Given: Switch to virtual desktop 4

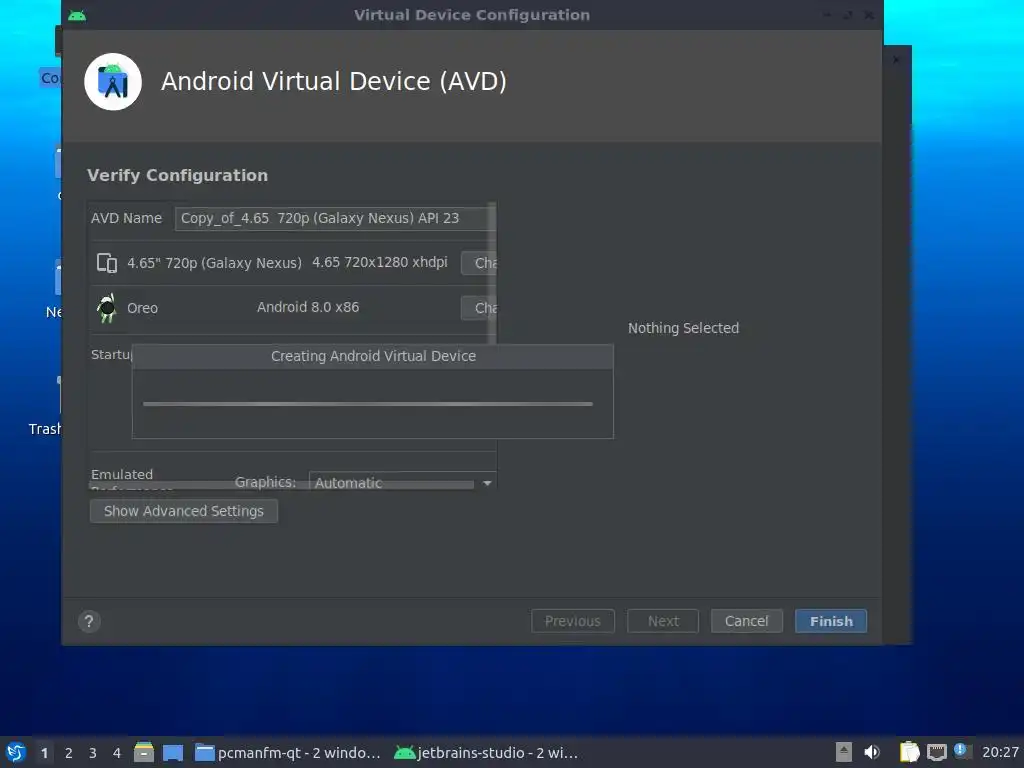Looking at the screenshot, I should coord(117,753).
